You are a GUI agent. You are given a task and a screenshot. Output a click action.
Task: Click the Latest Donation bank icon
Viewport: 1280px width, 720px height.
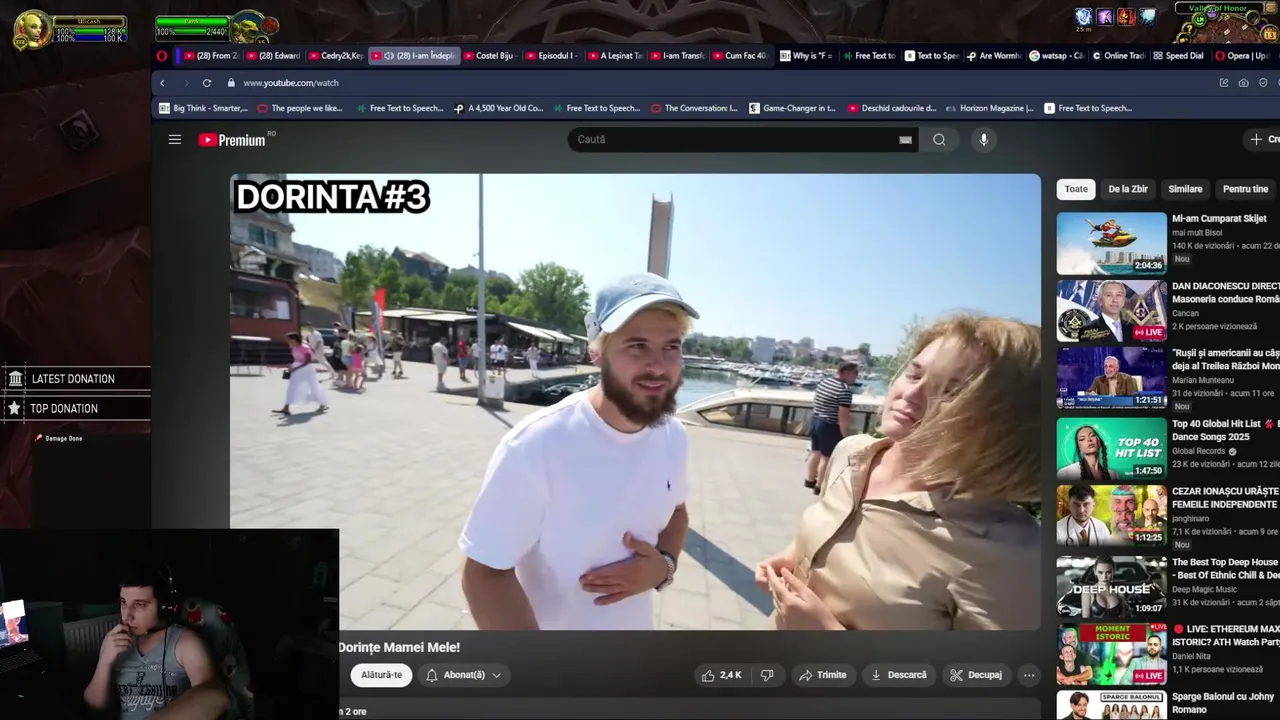coord(15,378)
